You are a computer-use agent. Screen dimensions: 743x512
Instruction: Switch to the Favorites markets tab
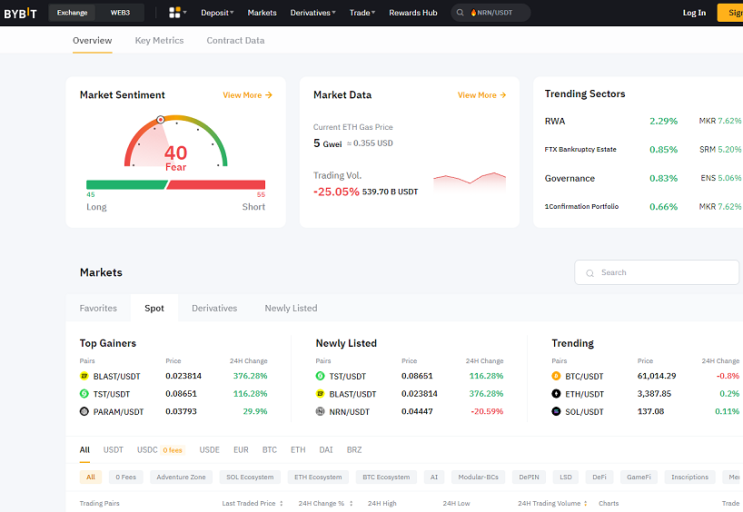(98, 308)
